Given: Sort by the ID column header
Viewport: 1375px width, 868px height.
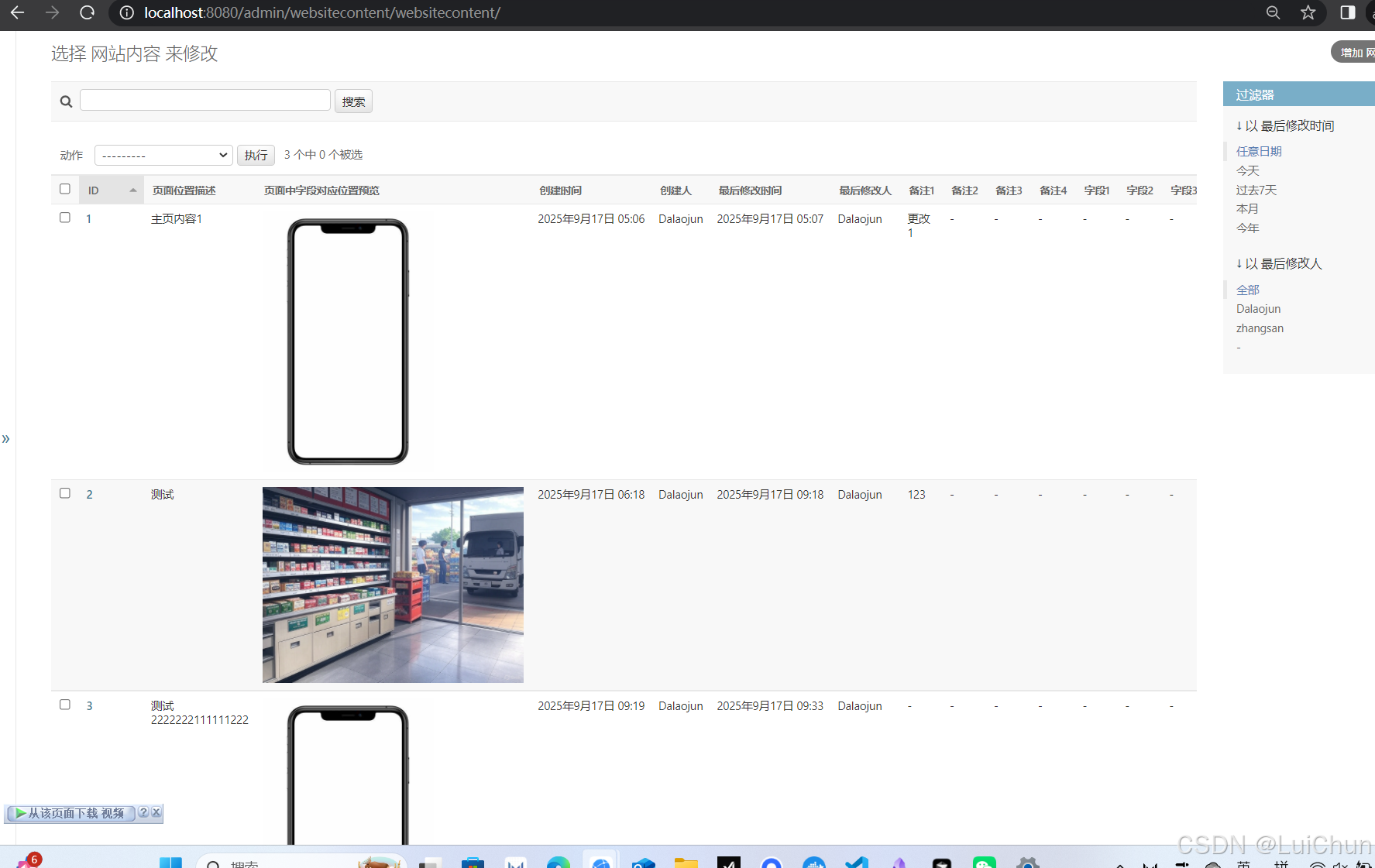Looking at the screenshot, I should (93, 190).
